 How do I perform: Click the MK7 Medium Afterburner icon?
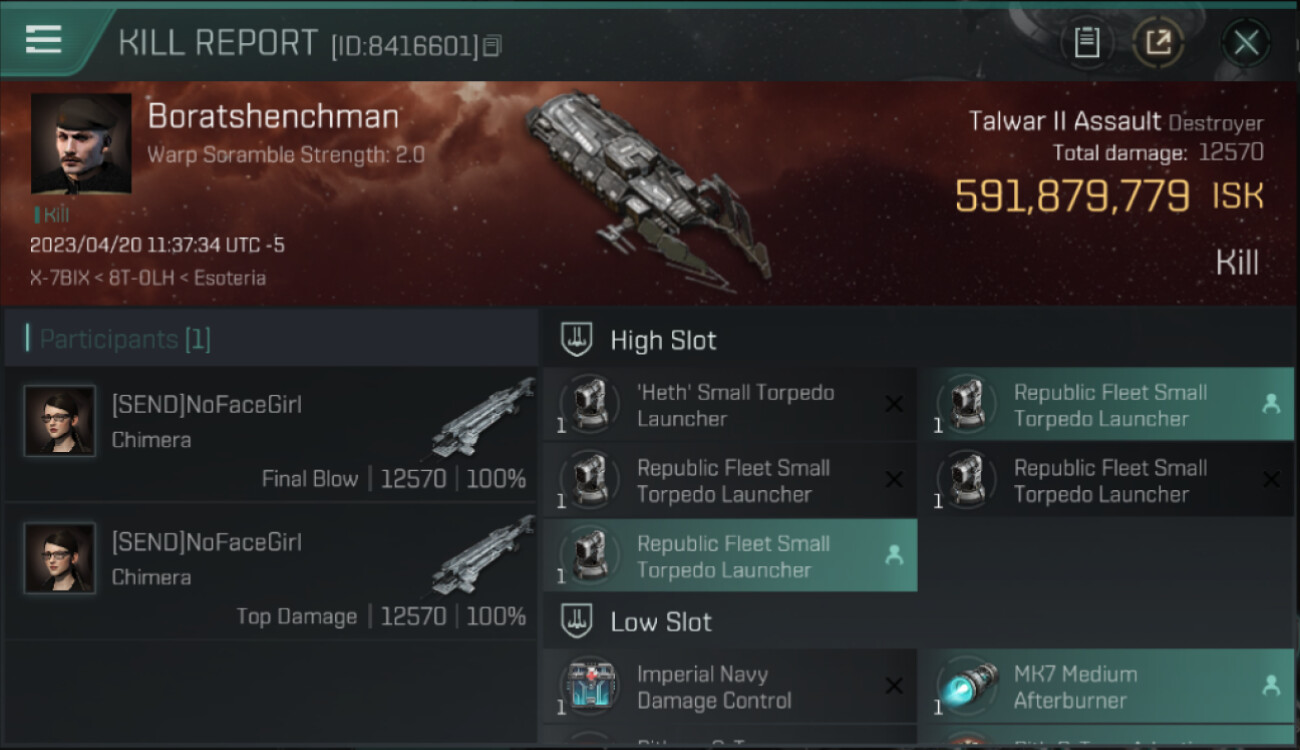(x=967, y=687)
